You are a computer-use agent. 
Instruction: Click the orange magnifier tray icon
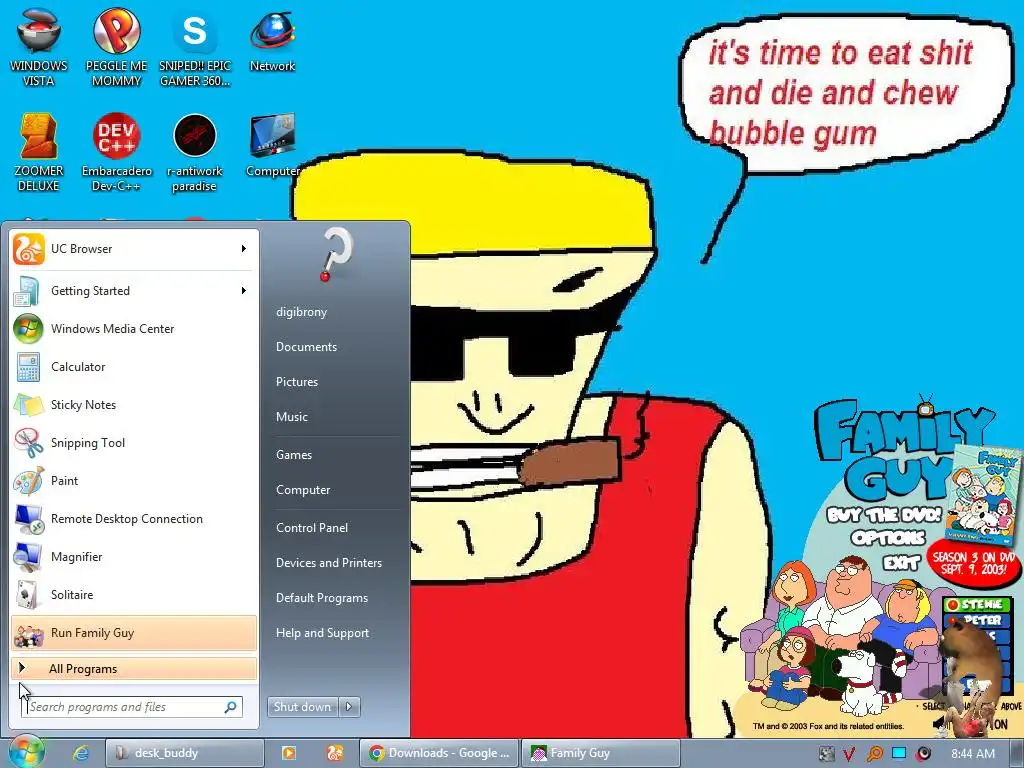click(874, 754)
